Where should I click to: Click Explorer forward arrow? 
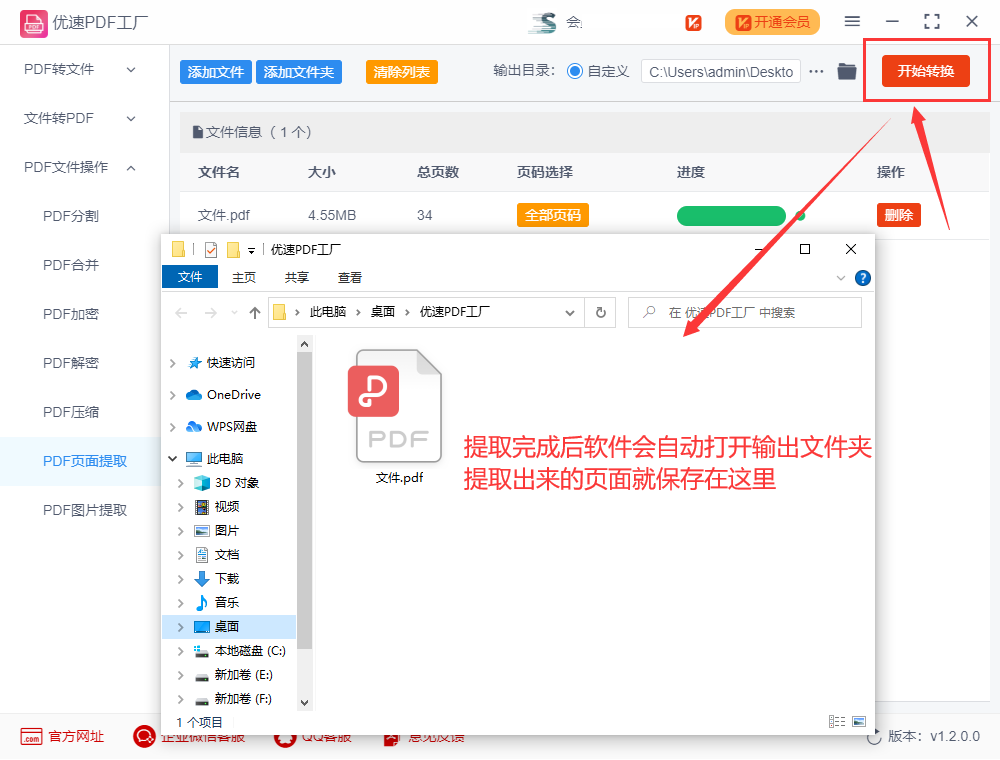[210, 313]
